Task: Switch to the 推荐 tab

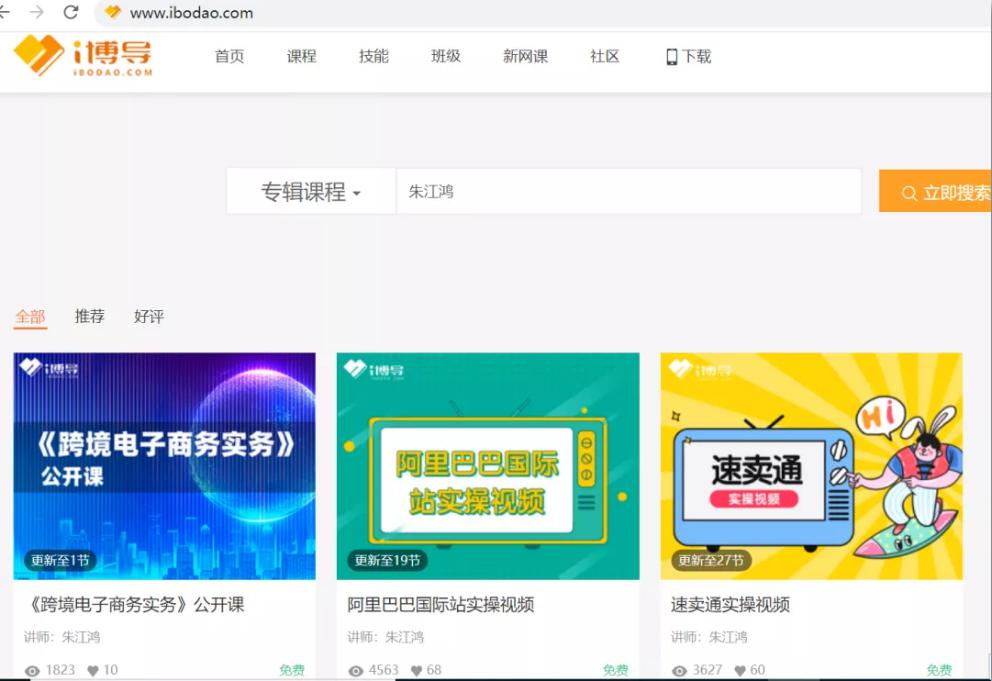Action: click(89, 316)
